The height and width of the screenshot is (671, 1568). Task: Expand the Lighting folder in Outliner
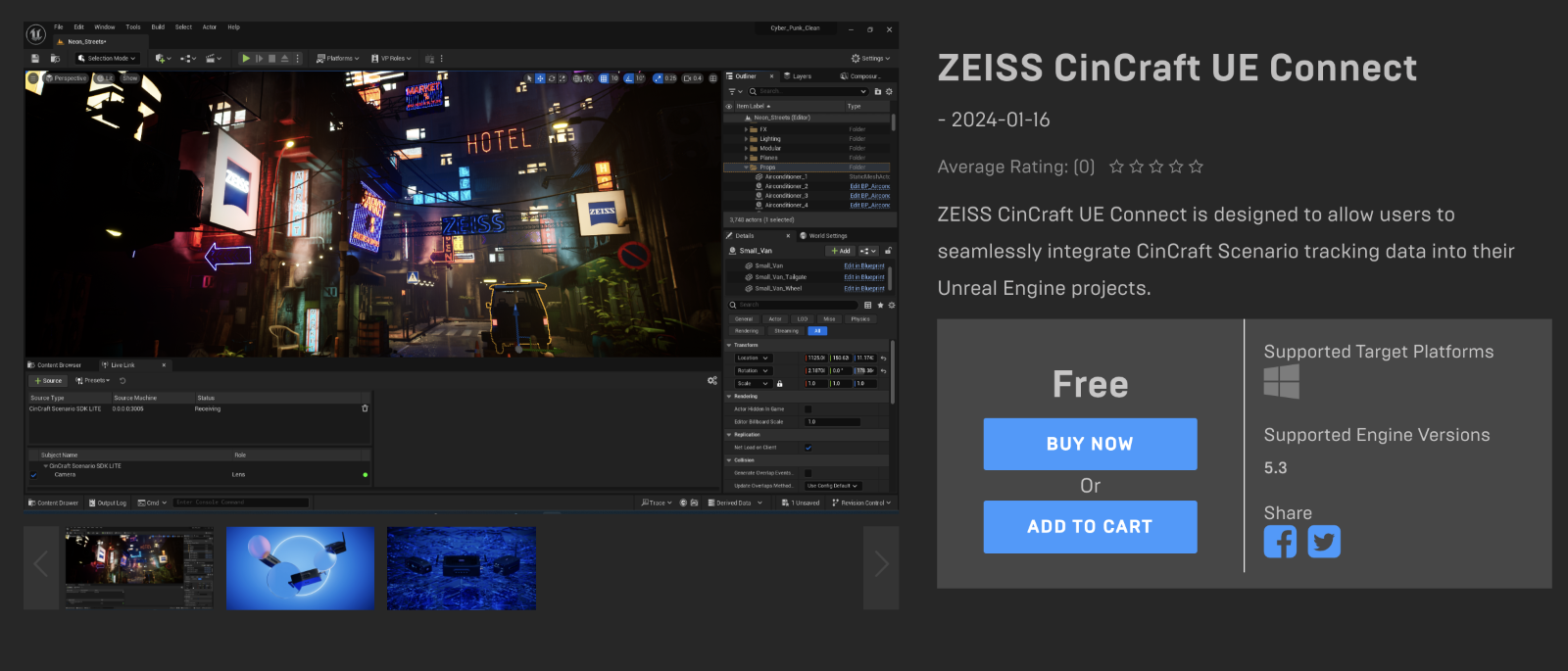click(x=746, y=139)
